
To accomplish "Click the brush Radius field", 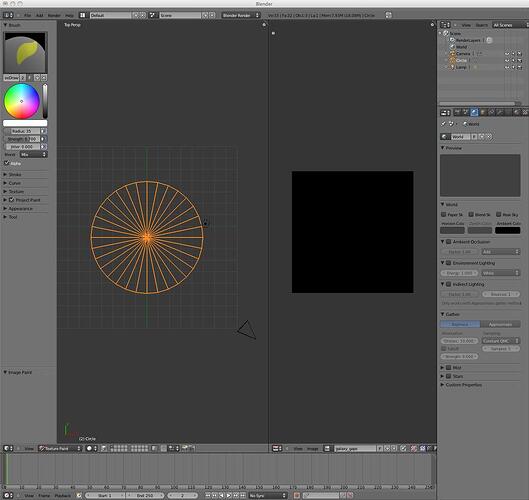I will click(22, 131).
